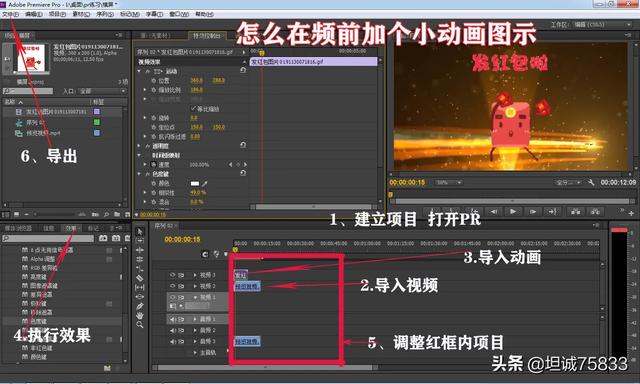The width and height of the screenshot is (640, 384).
Task: Open the Edit (编辑) menu
Action: (x=34, y=14)
